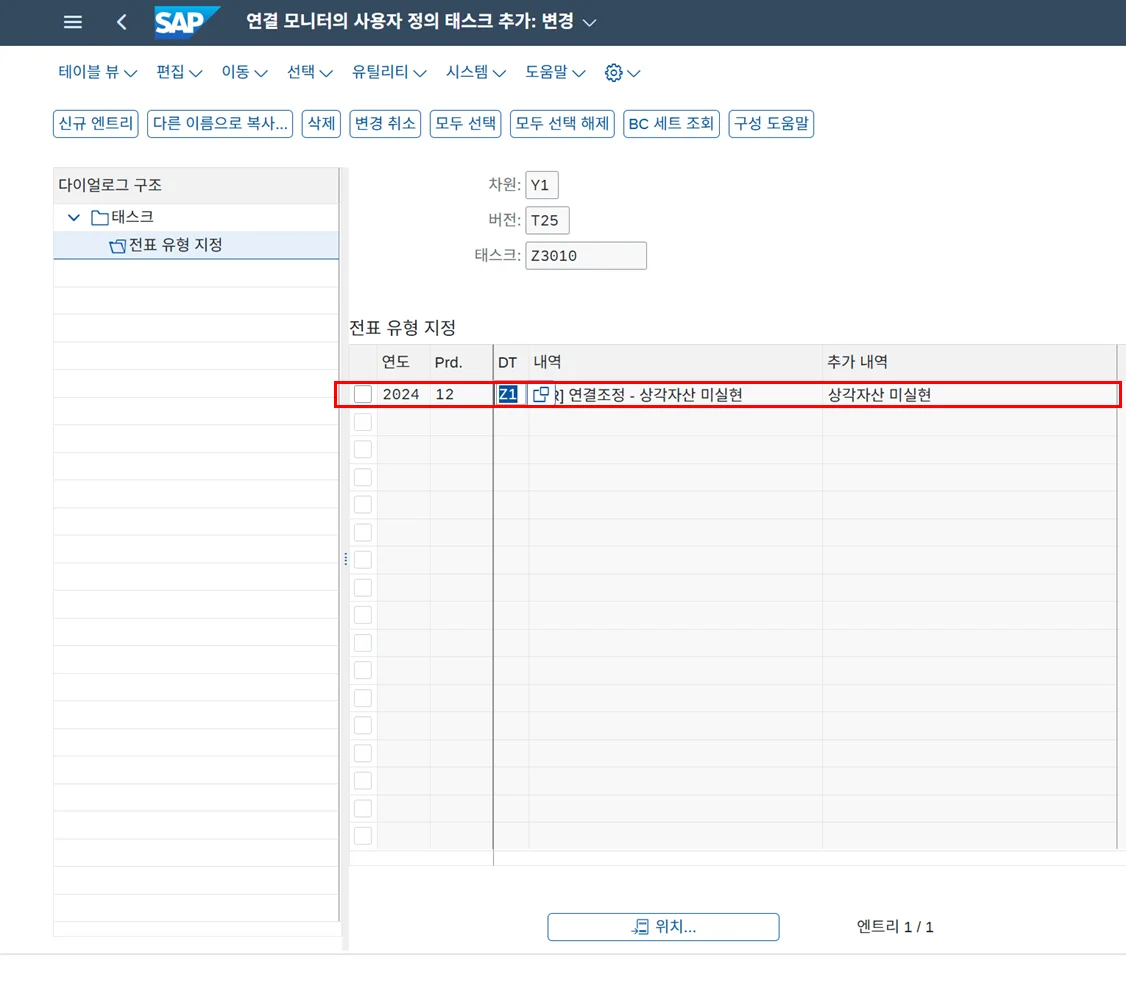
Task: Open the hamburger navigation menu
Action: tap(73, 22)
